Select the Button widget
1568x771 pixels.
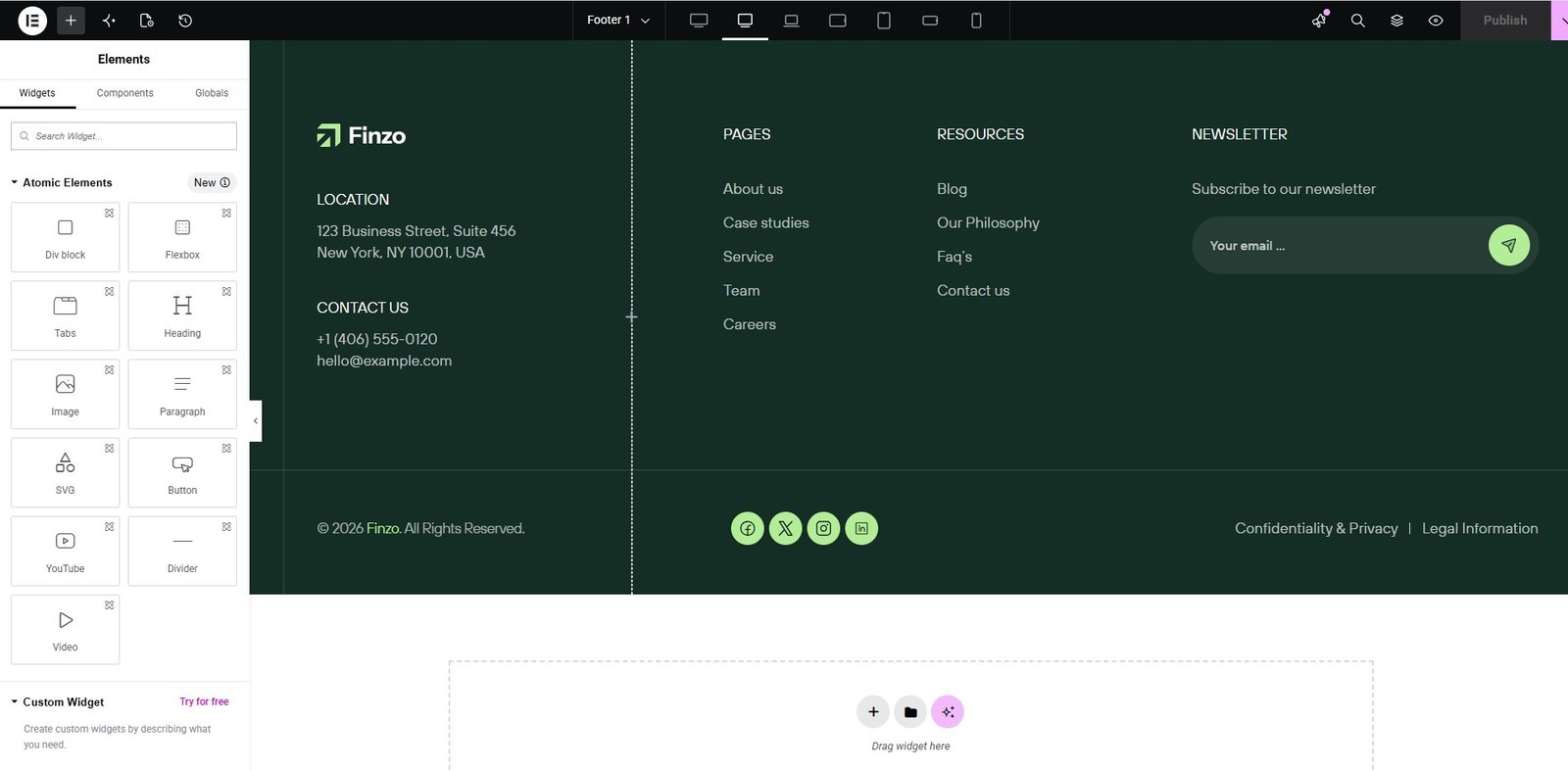point(182,472)
